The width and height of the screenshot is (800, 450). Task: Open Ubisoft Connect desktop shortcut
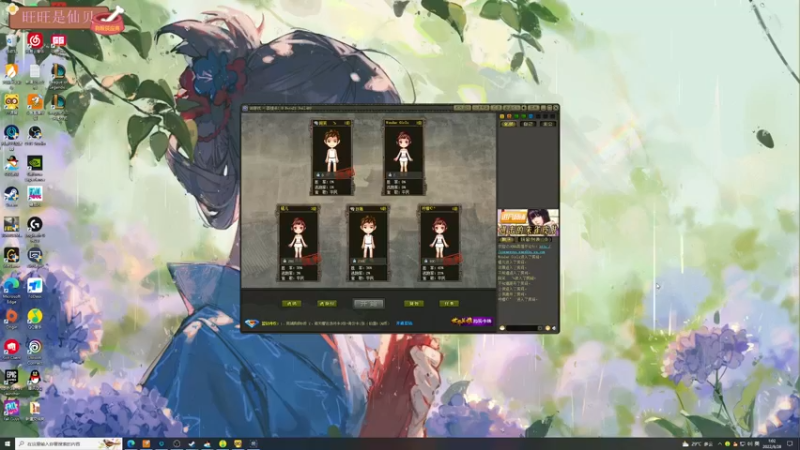[35, 347]
